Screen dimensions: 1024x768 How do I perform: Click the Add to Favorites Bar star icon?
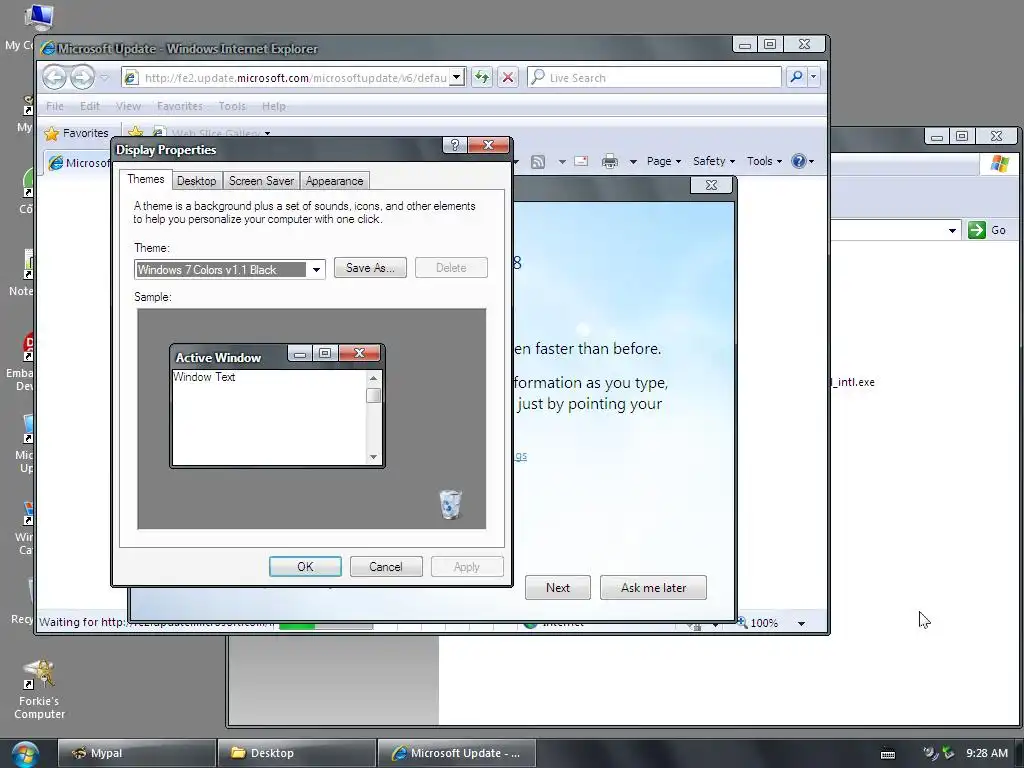tap(135, 133)
